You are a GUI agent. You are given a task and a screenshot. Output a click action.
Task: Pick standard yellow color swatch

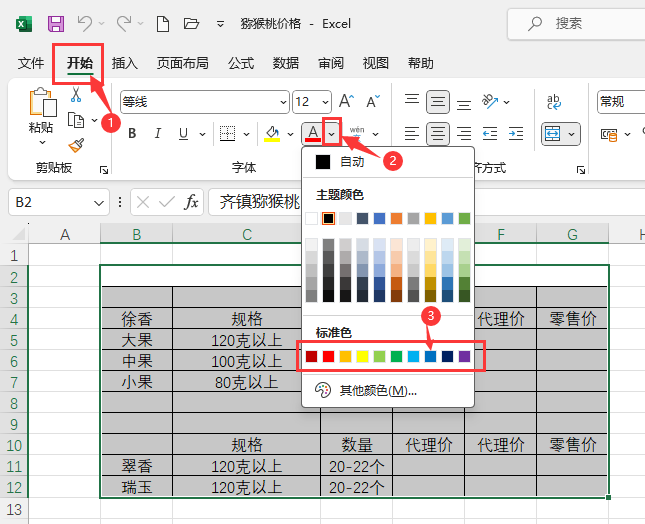(362, 356)
